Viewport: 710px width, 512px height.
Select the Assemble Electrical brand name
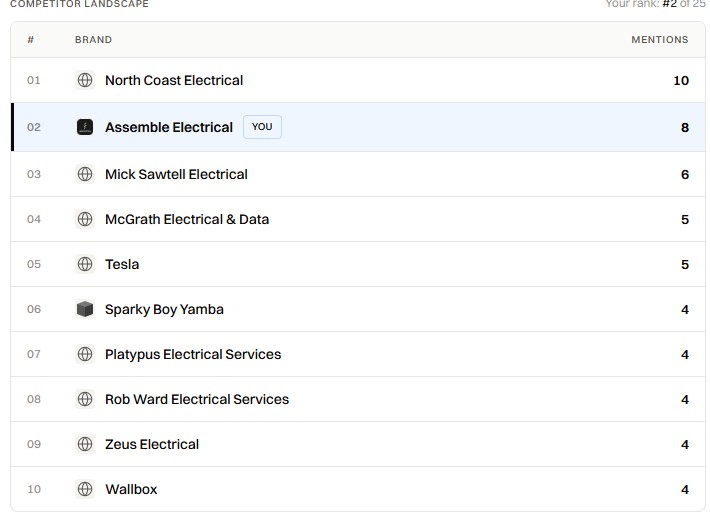(x=169, y=127)
